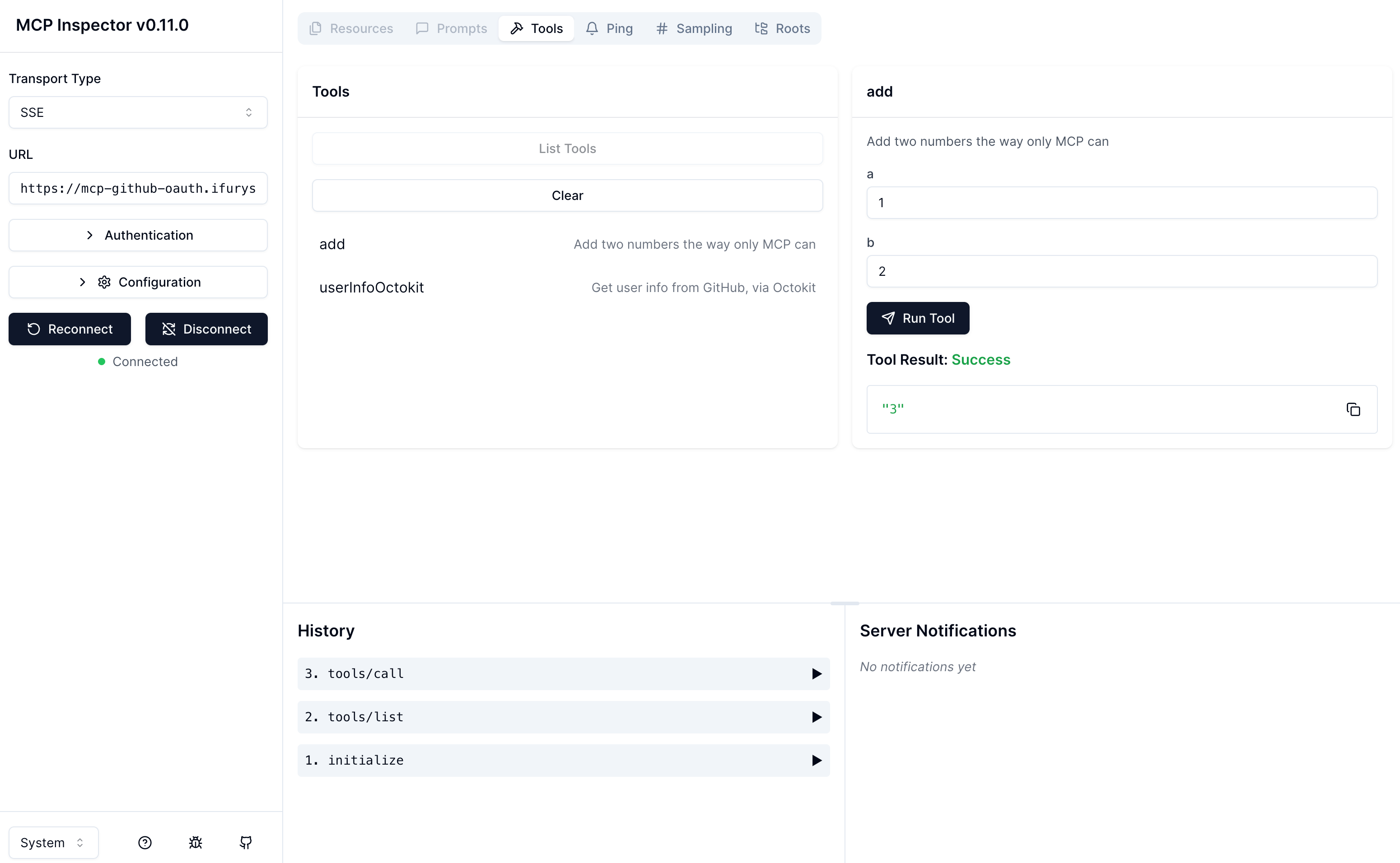Click the 'Tool Result: Success' status text

click(938, 360)
